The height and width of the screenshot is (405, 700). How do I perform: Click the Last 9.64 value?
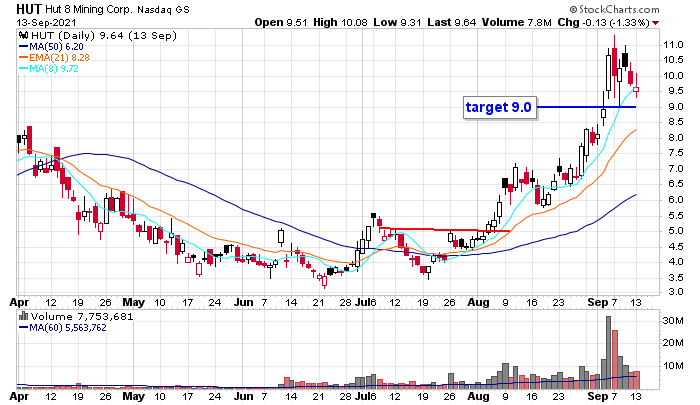point(451,22)
